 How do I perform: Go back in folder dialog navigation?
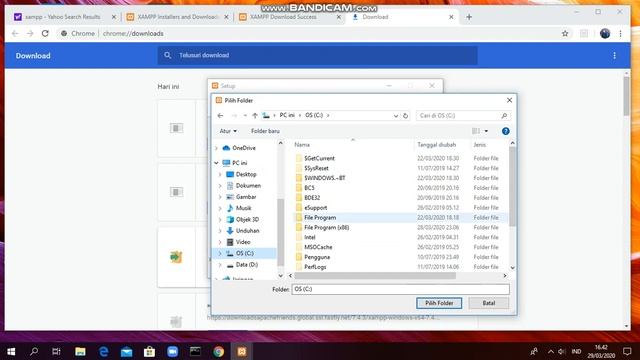point(220,116)
